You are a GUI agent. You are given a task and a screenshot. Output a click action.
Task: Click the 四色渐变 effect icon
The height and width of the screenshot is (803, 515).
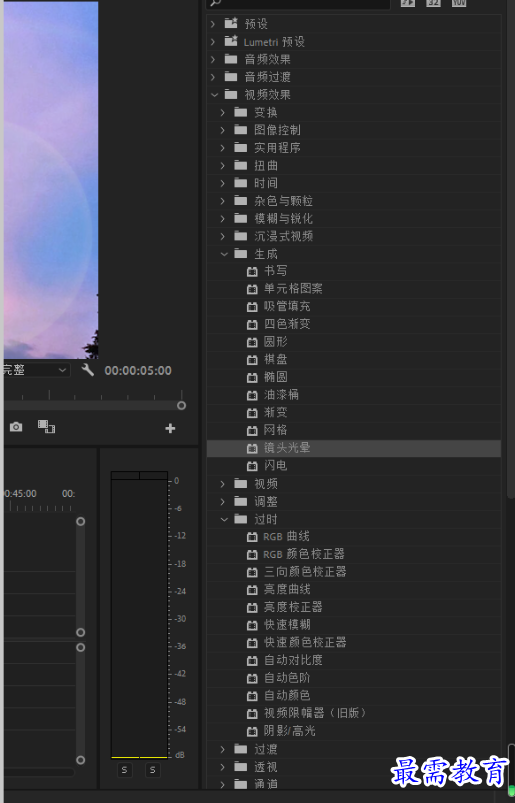pos(252,324)
